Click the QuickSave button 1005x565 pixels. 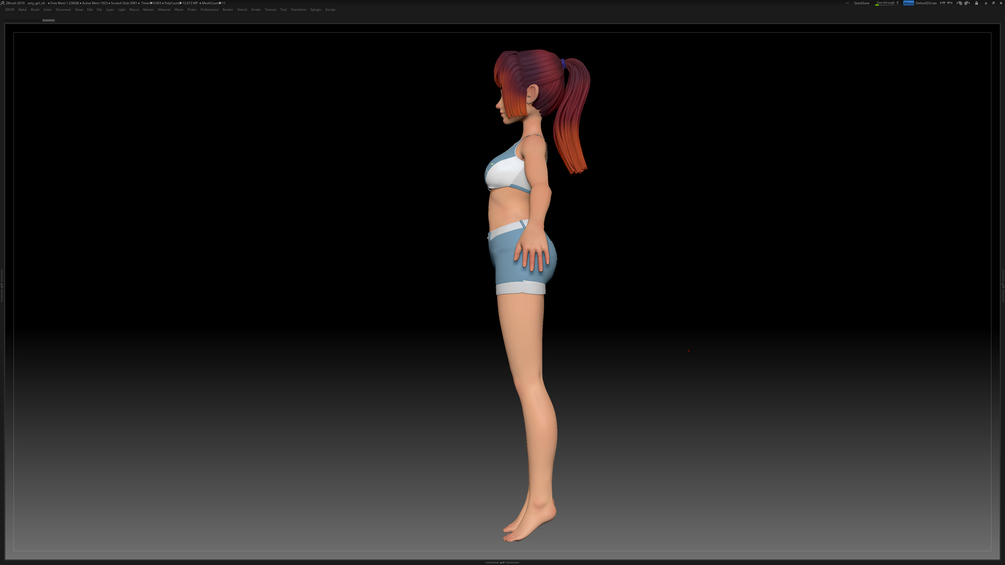[x=862, y=3]
